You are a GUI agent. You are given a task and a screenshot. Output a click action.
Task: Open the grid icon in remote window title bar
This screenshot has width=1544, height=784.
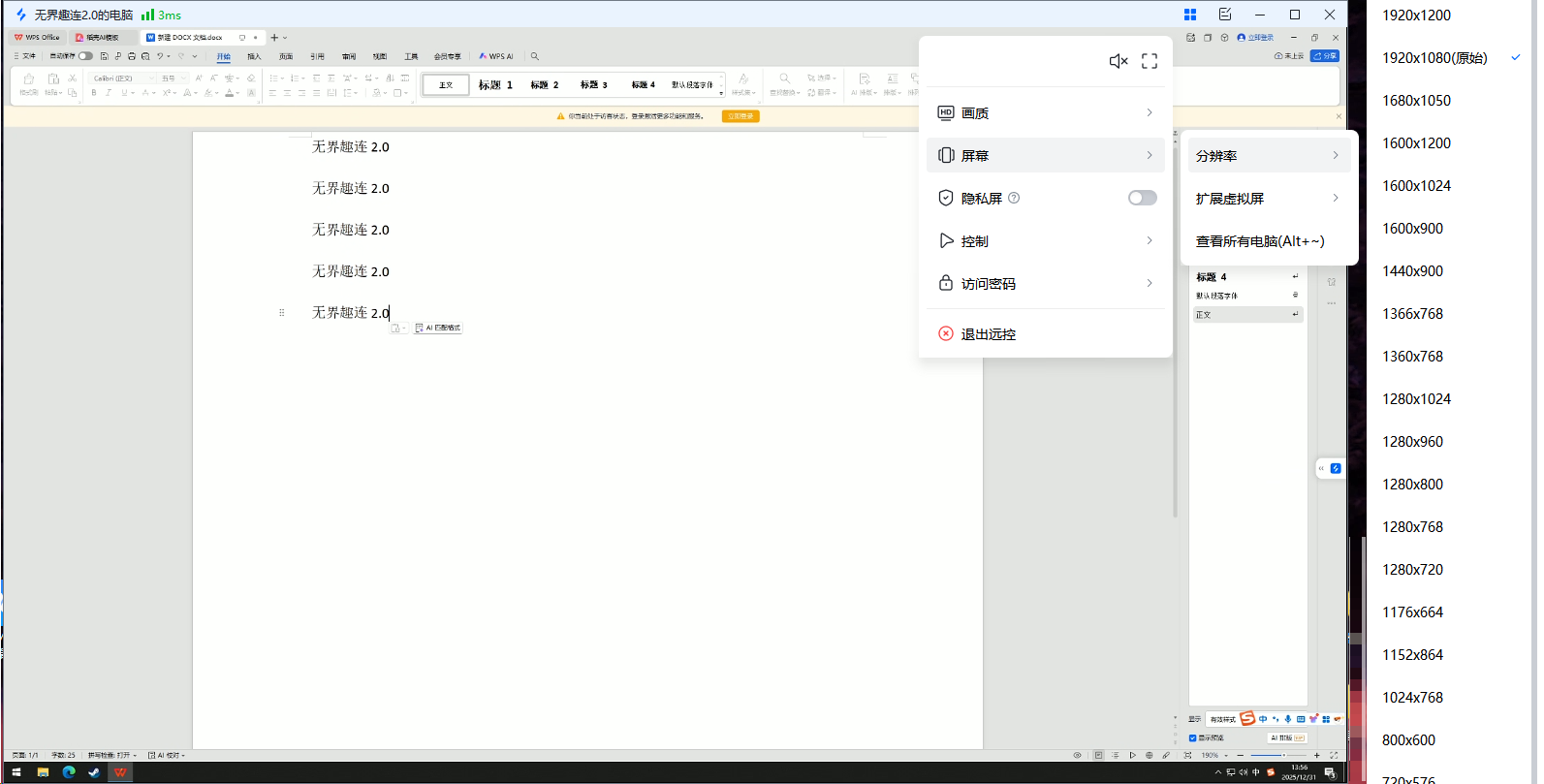(1190, 15)
